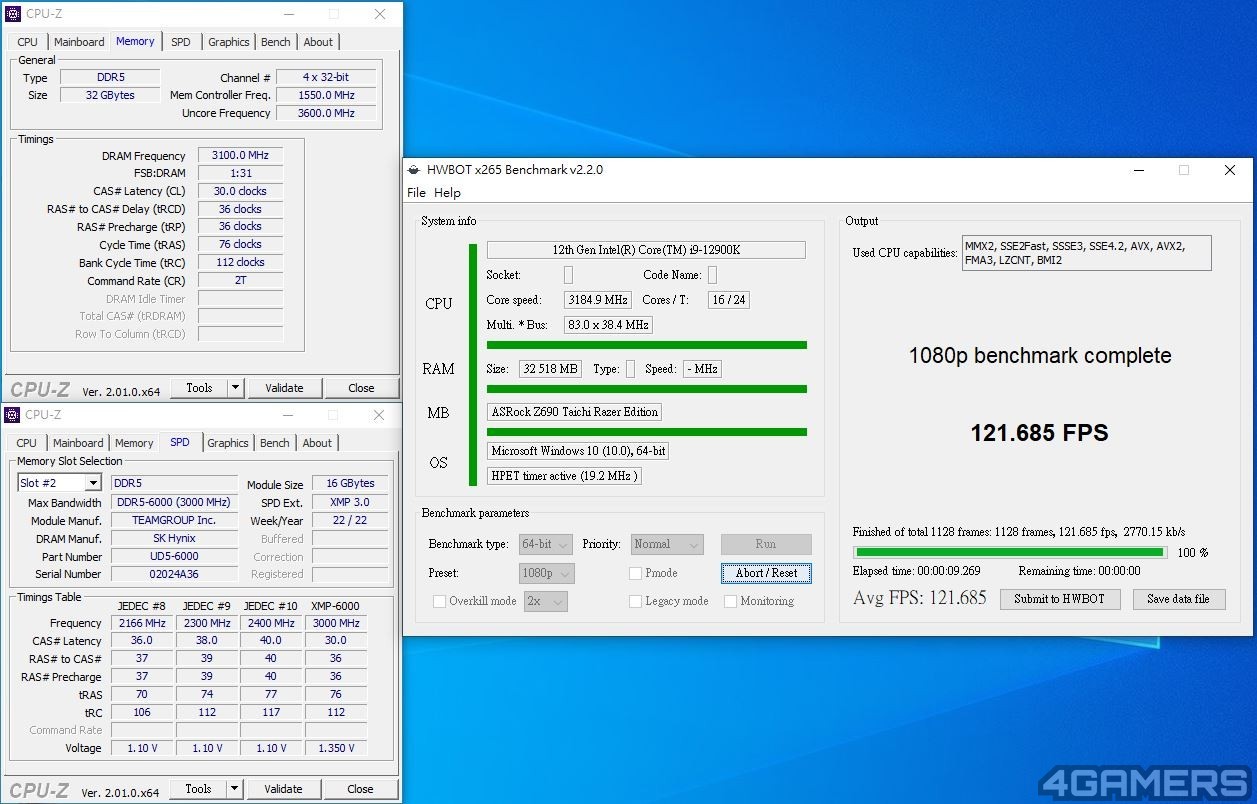Click Validate in upper CPU-Z window
The width and height of the screenshot is (1257, 804).
coord(284,388)
